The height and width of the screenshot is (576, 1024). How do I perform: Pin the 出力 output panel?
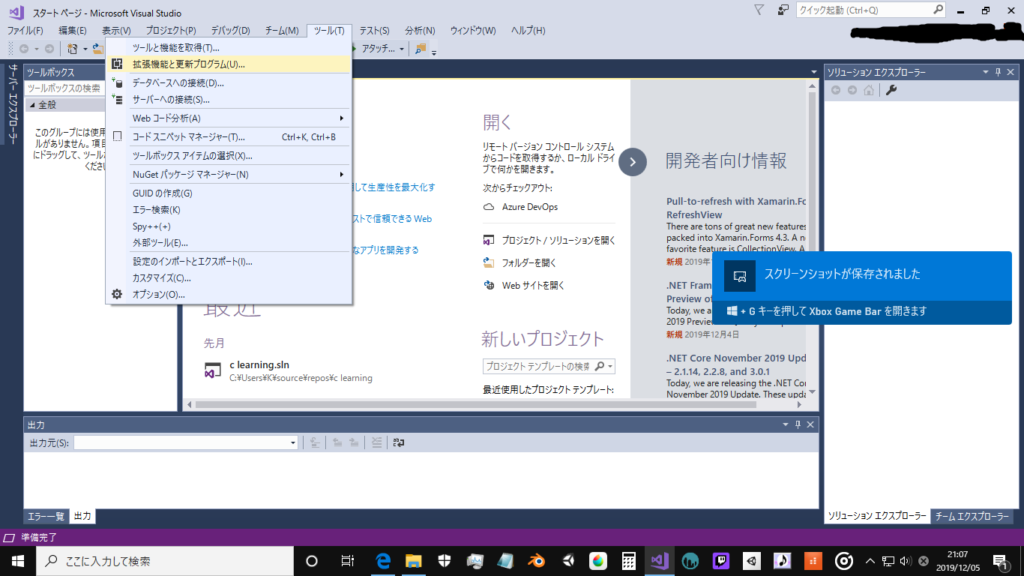[797, 424]
